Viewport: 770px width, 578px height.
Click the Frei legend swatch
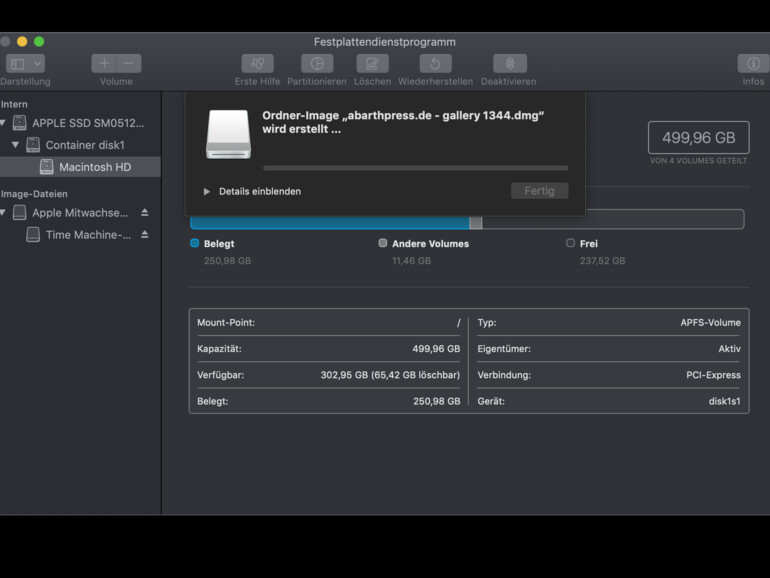(570, 243)
